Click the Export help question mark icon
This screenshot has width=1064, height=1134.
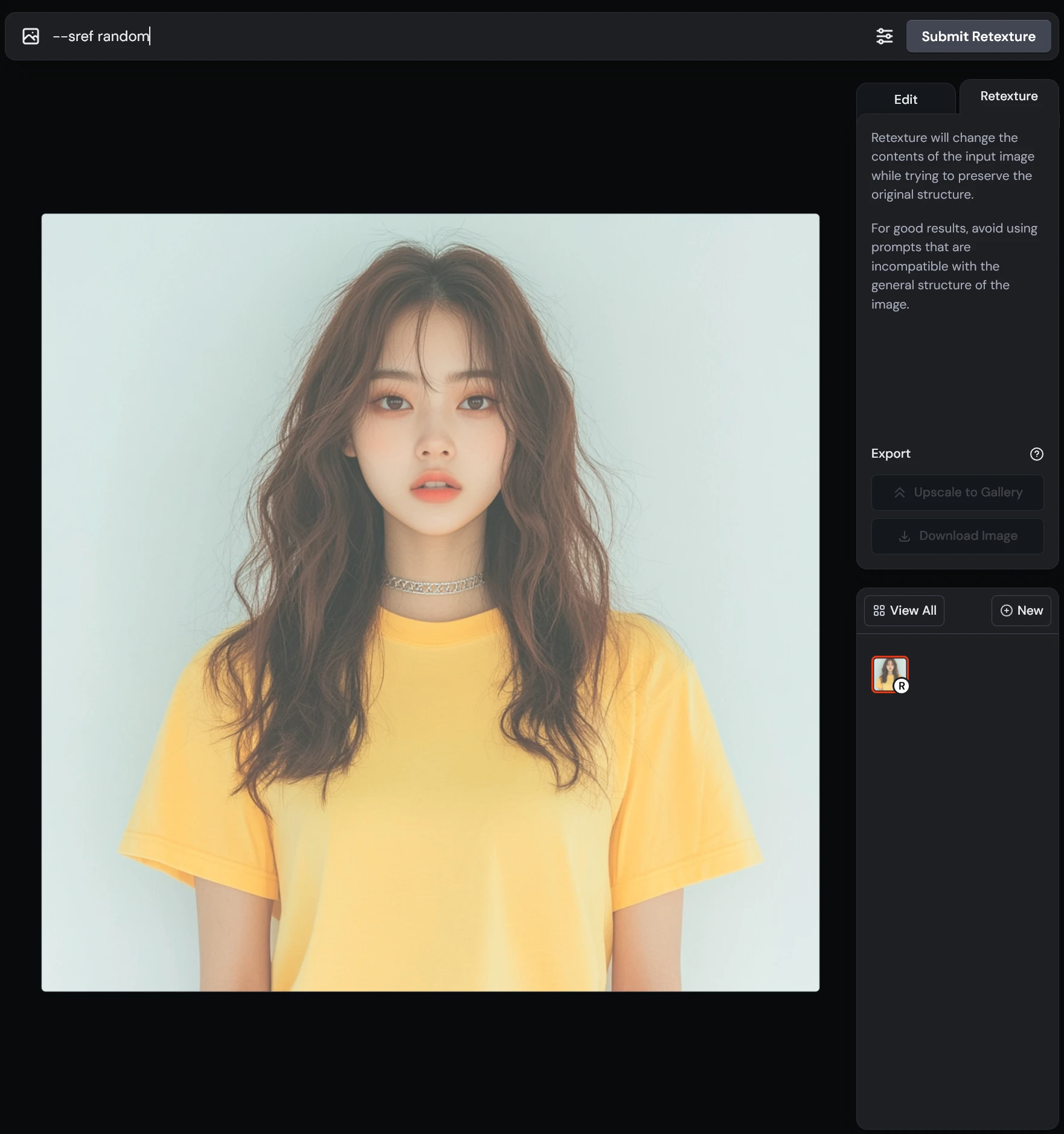1036,454
